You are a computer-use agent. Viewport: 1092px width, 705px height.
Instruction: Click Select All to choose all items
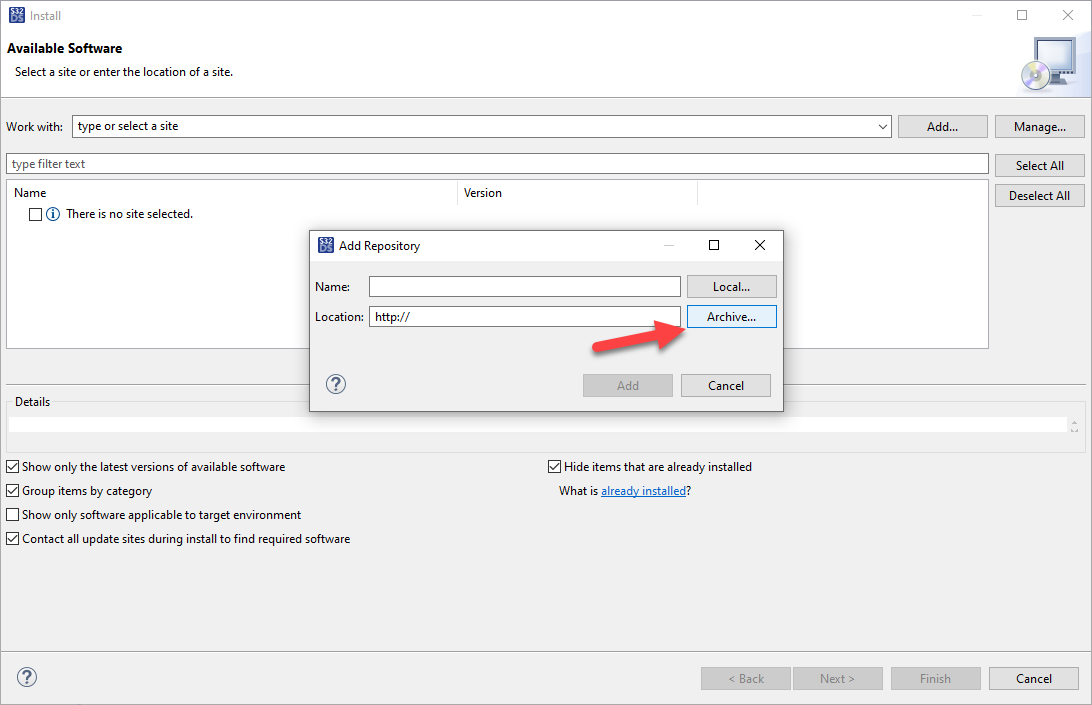pyautogui.click(x=1039, y=165)
